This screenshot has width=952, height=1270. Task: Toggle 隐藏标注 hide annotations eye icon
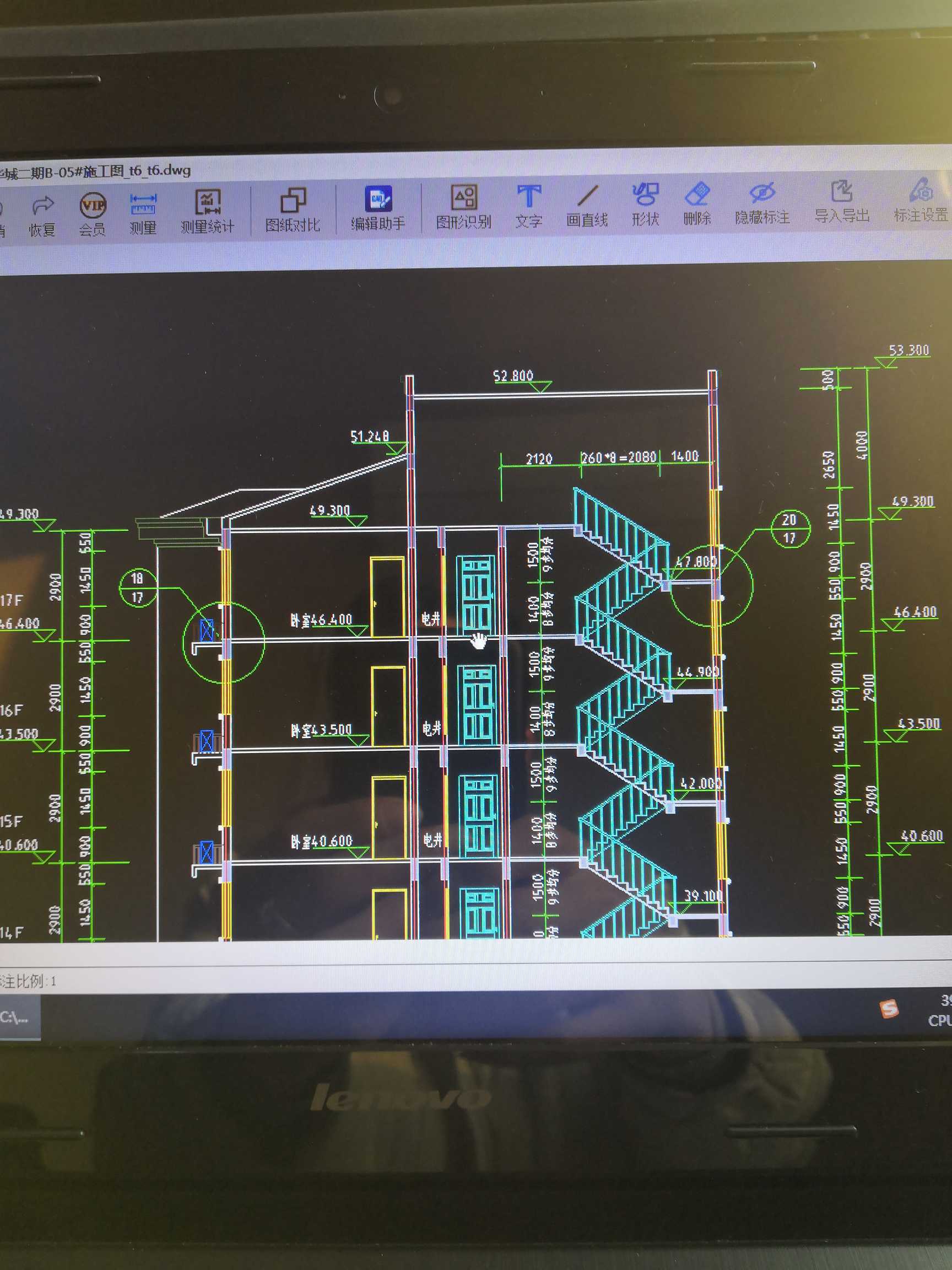click(762, 193)
